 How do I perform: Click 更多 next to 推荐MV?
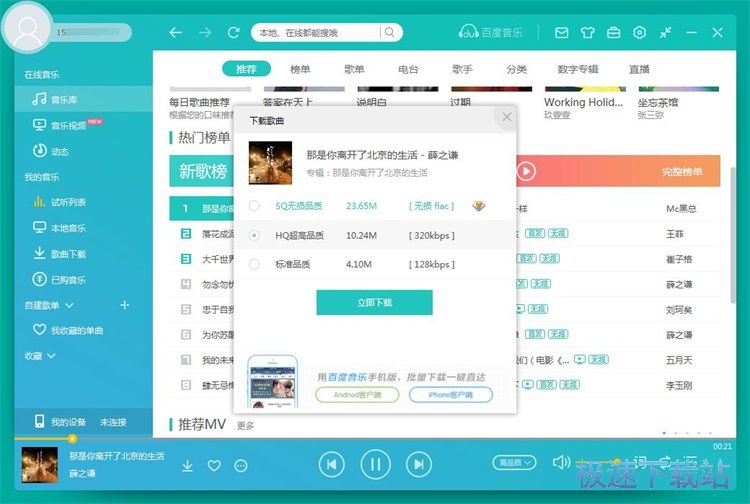245,425
